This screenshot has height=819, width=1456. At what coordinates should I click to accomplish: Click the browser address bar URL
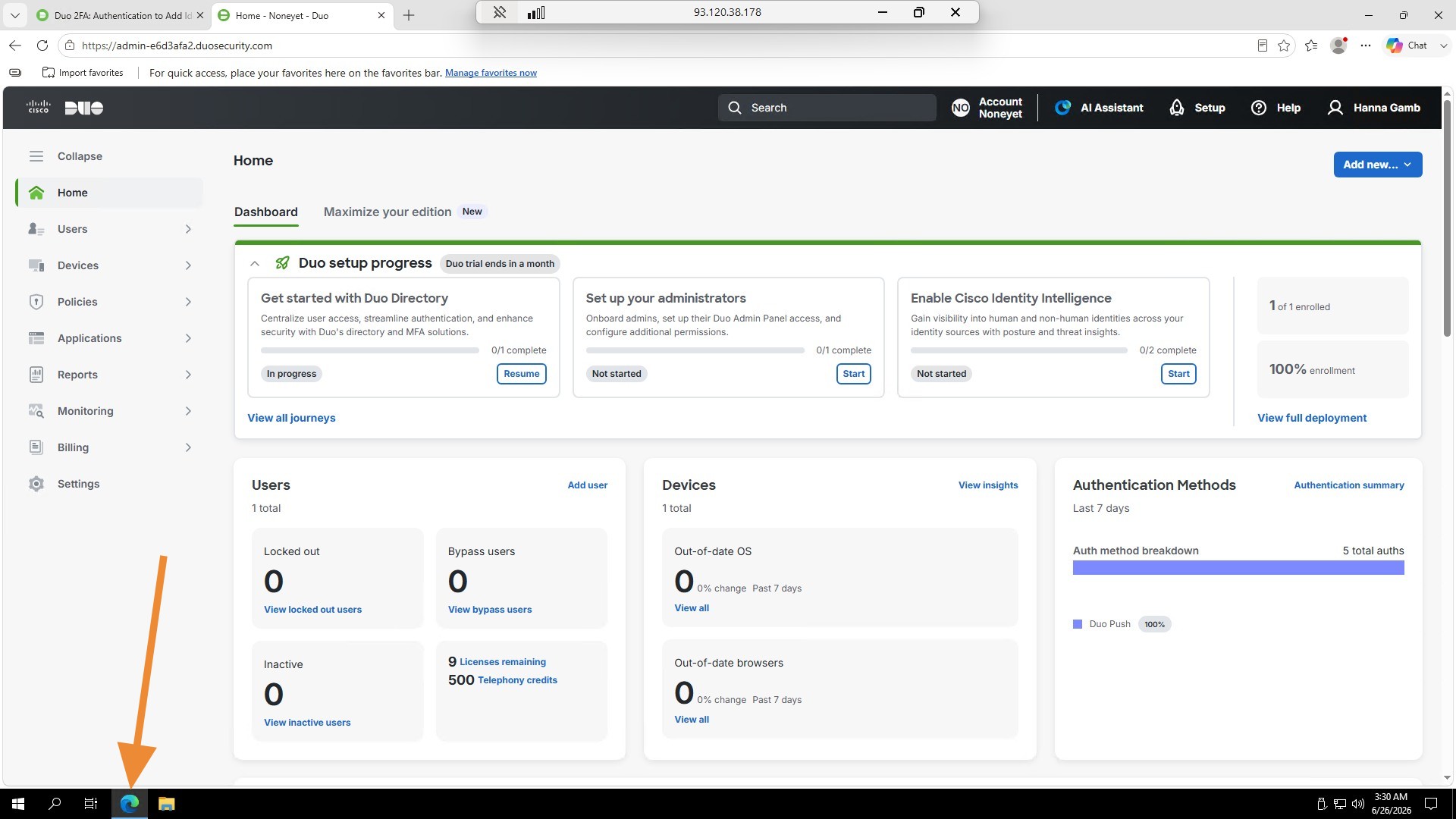(x=177, y=45)
